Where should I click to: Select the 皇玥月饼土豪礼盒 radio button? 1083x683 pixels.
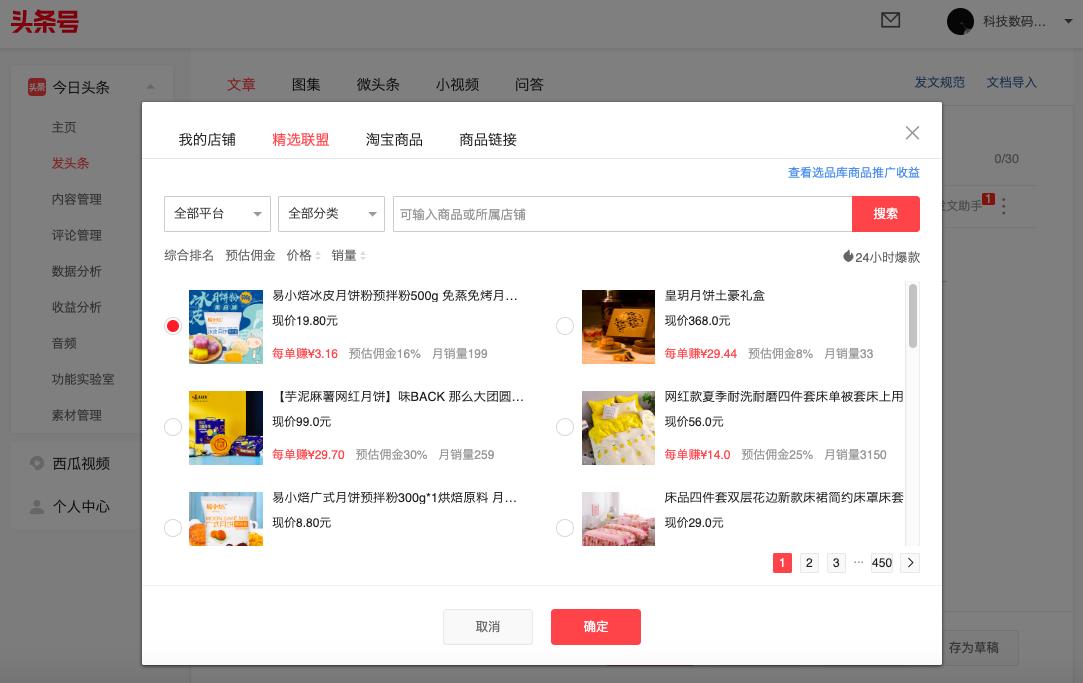565,327
